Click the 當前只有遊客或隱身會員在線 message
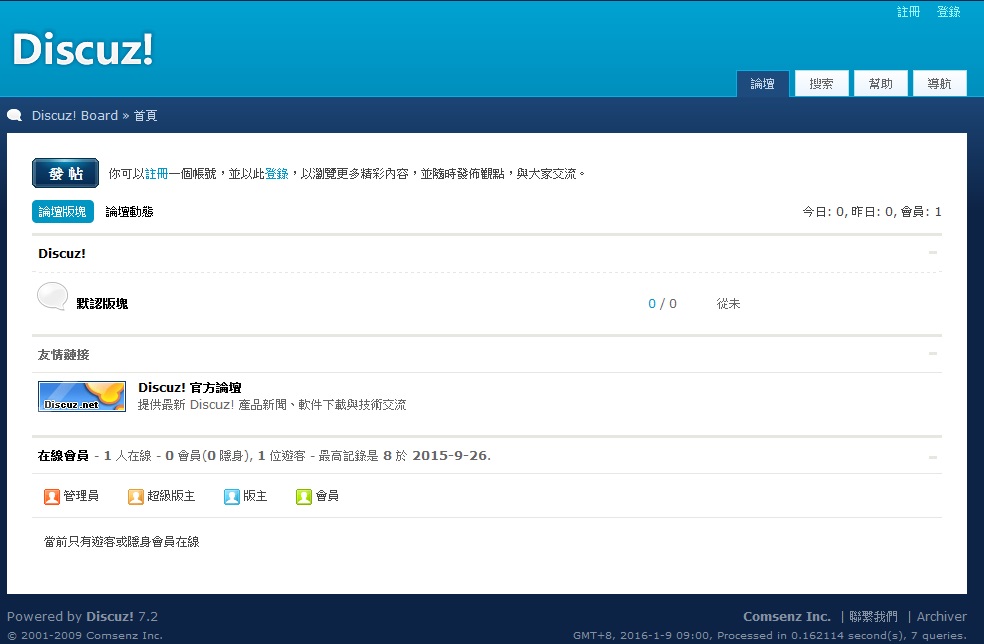984x644 pixels. (121, 542)
